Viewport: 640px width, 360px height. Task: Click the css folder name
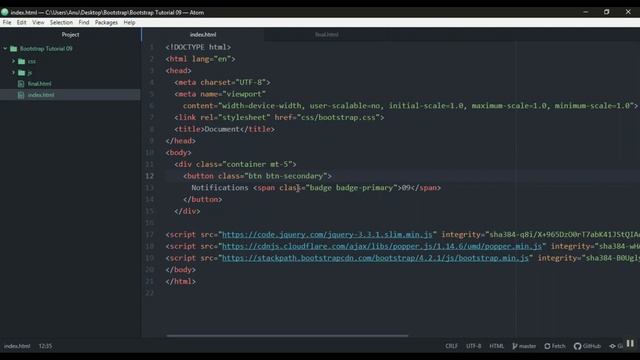tap(31, 61)
